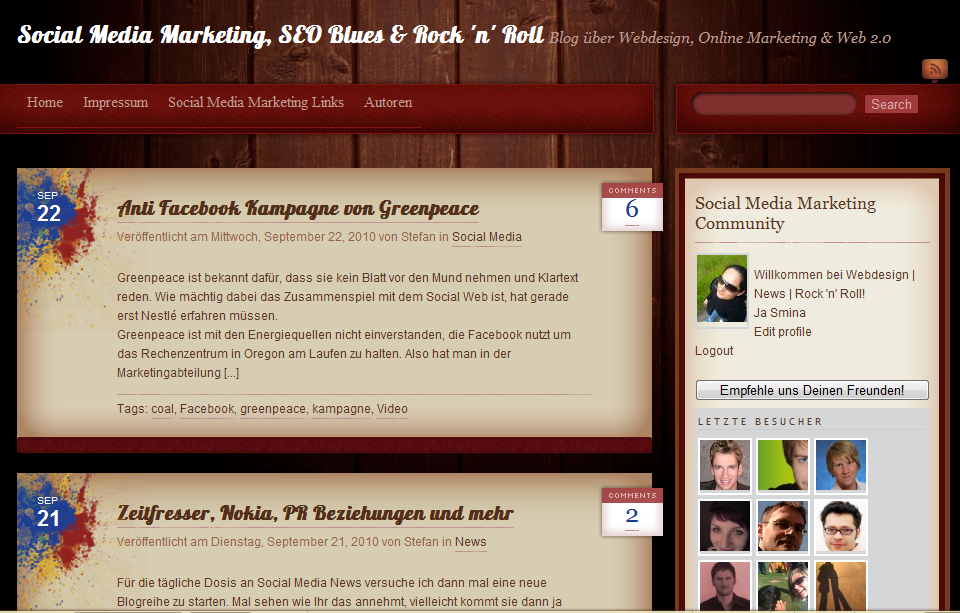Click the Sep 22 date badge
This screenshot has width=960, height=613.
pos(48,207)
